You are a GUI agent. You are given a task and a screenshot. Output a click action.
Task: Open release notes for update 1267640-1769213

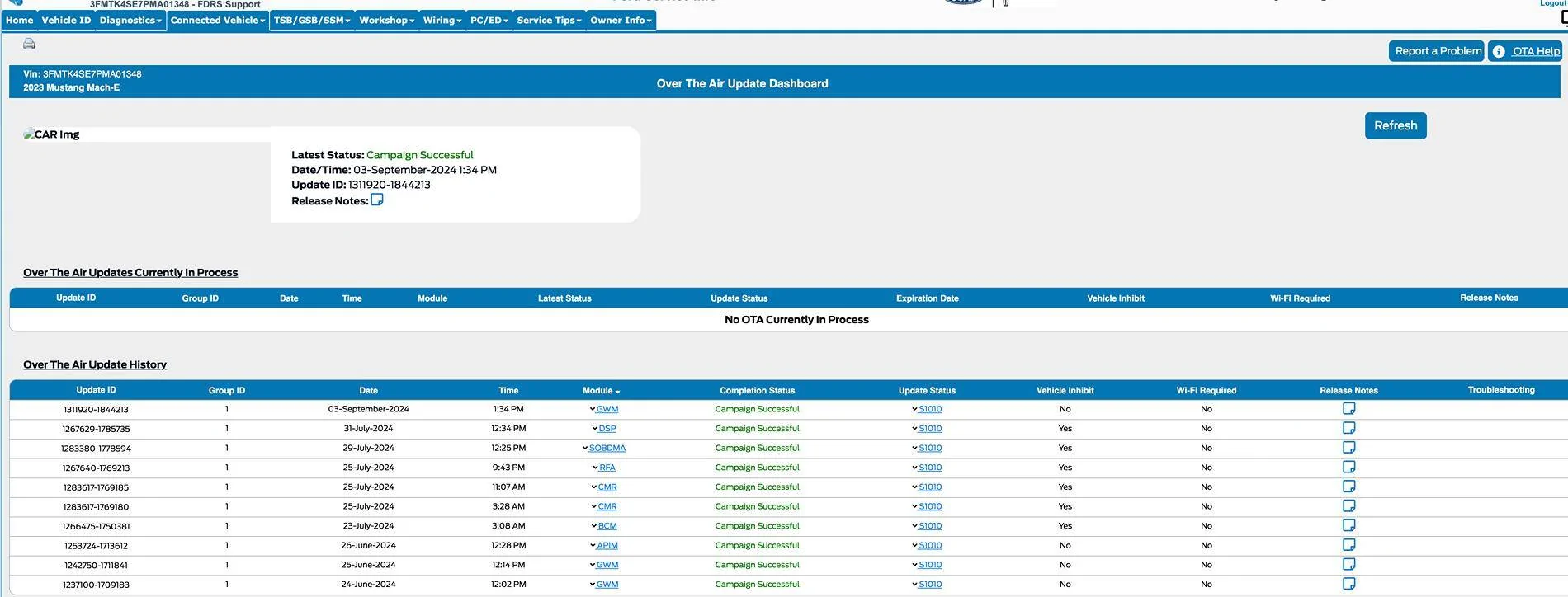pos(1349,467)
